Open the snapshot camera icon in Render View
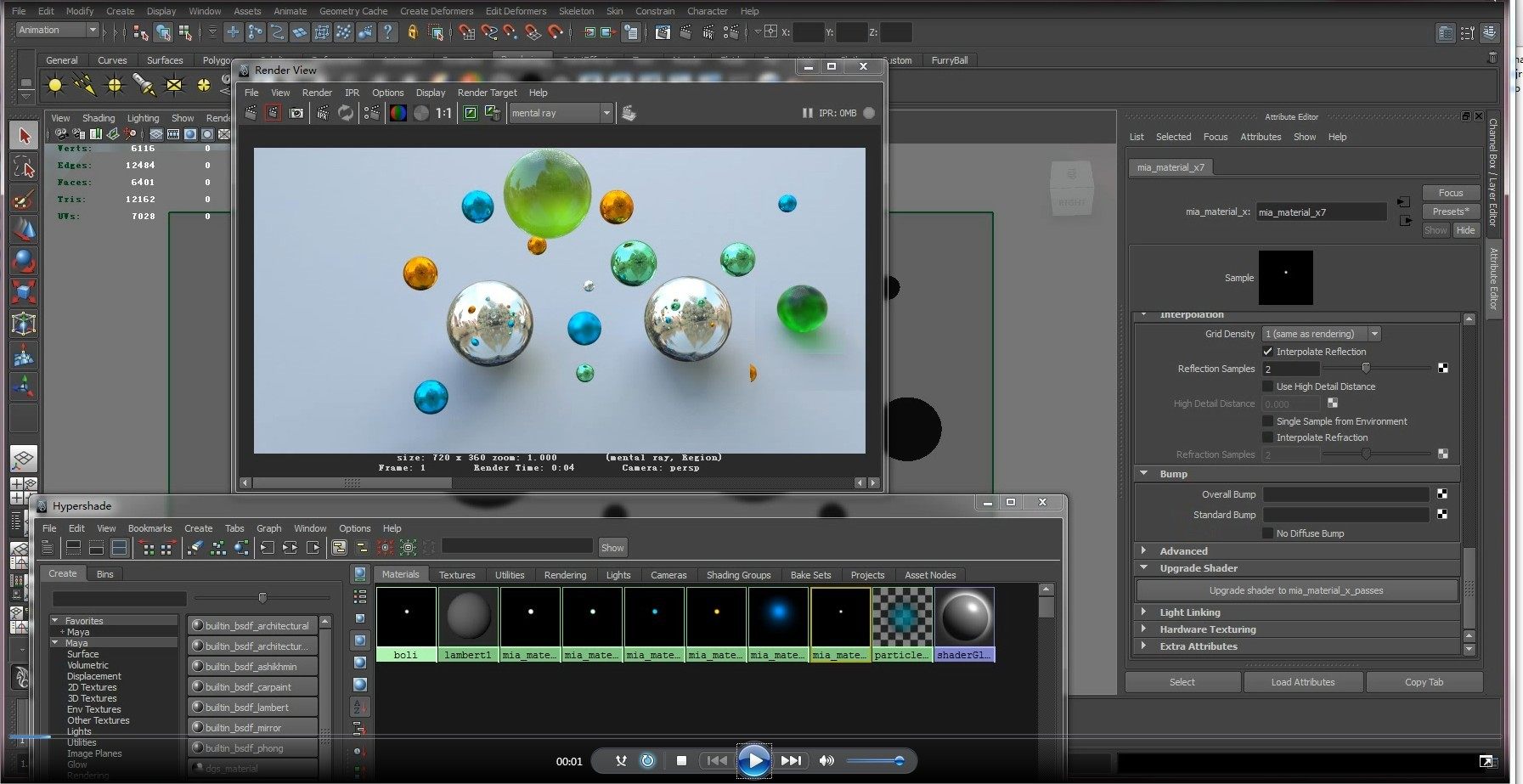The width and height of the screenshot is (1523, 784). click(x=296, y=112)
